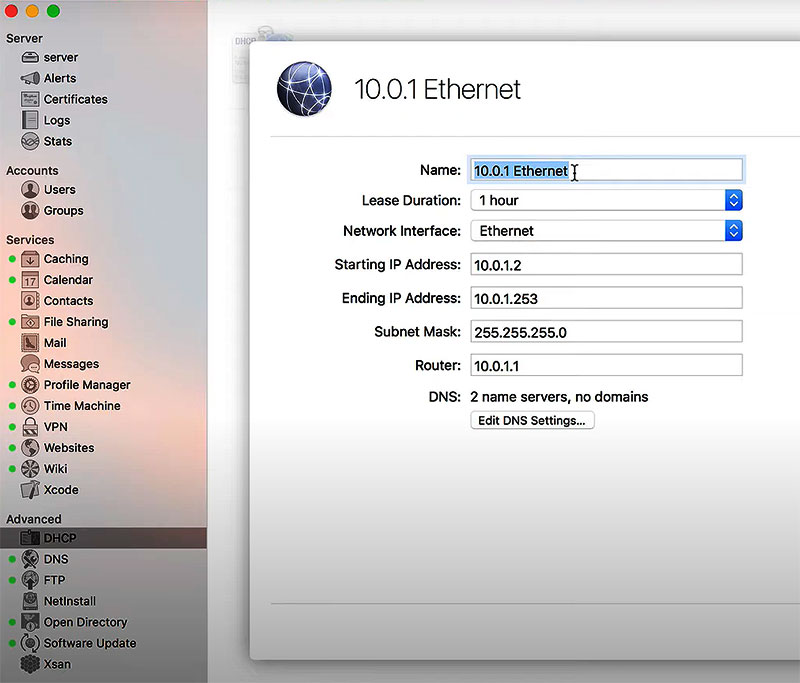Open the Wiki service icon
This screenshot has height=683, width=800.
point(30,468)
